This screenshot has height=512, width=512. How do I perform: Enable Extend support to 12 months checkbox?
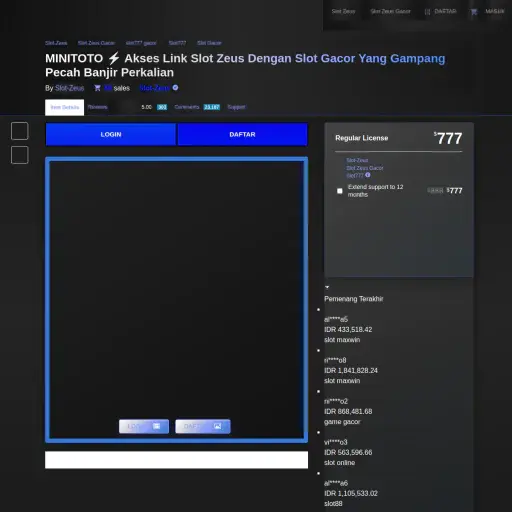(339, 191)
